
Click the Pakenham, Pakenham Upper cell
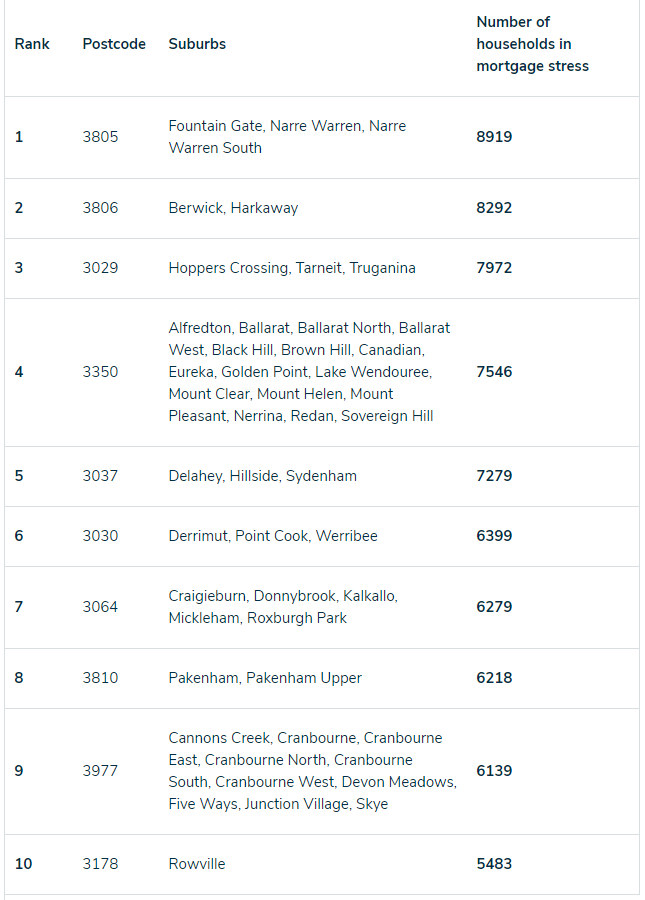pyautogui.click(x=265, y=678)
